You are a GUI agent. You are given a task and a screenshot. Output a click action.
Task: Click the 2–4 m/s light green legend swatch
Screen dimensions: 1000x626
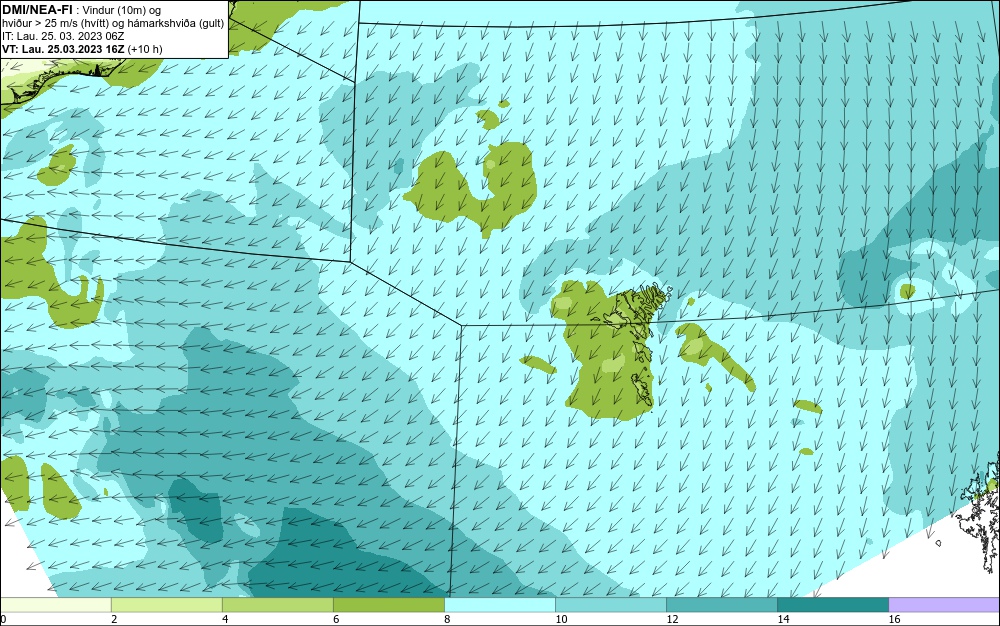click(x=166, y=605)
